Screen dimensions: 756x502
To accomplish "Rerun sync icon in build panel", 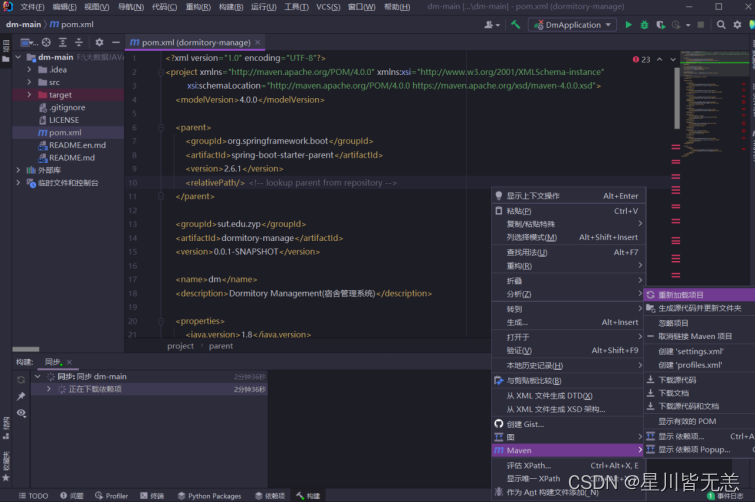I will click(x=21, y=380).
